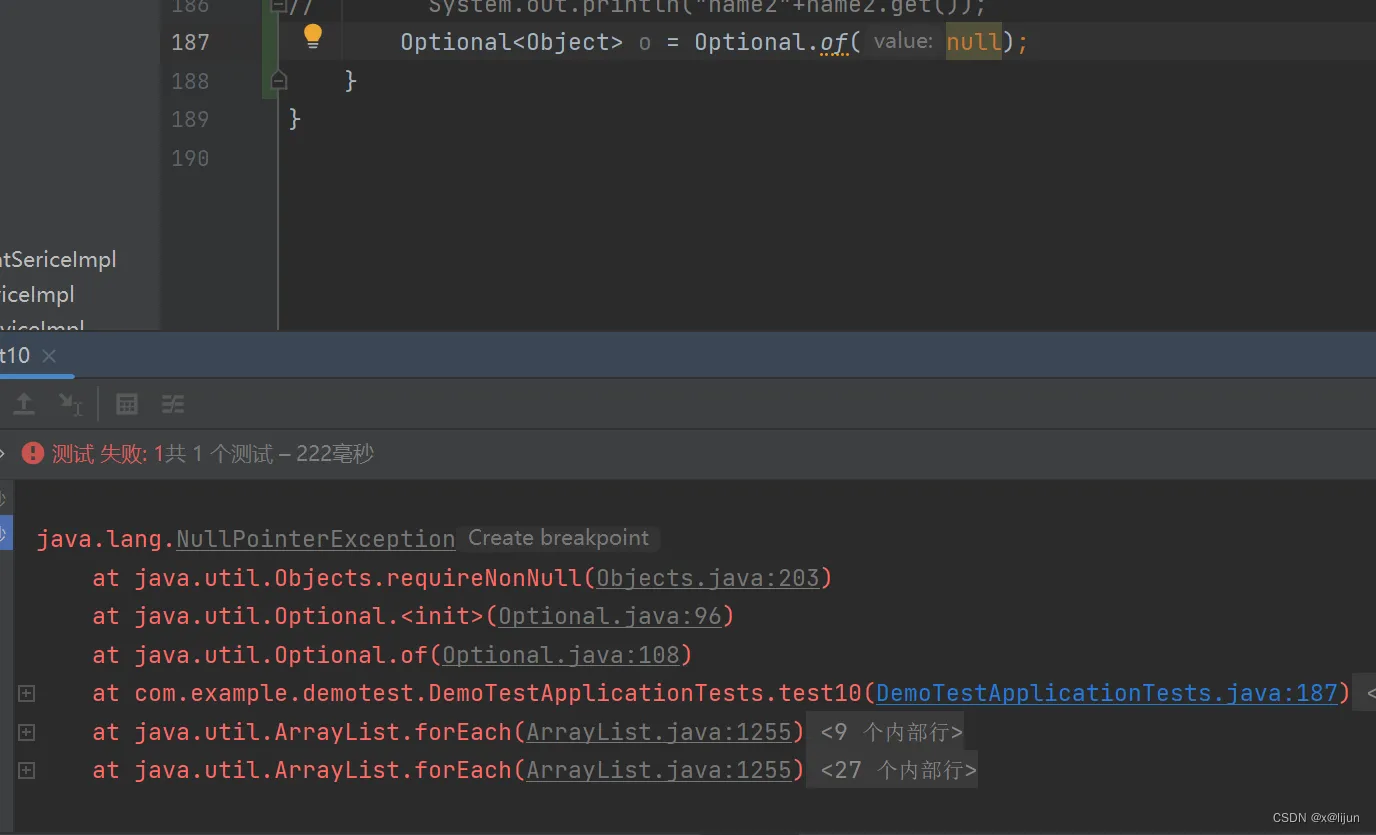Click the underlined of method call
1376x835 pixels.
[x=834, y=42]
